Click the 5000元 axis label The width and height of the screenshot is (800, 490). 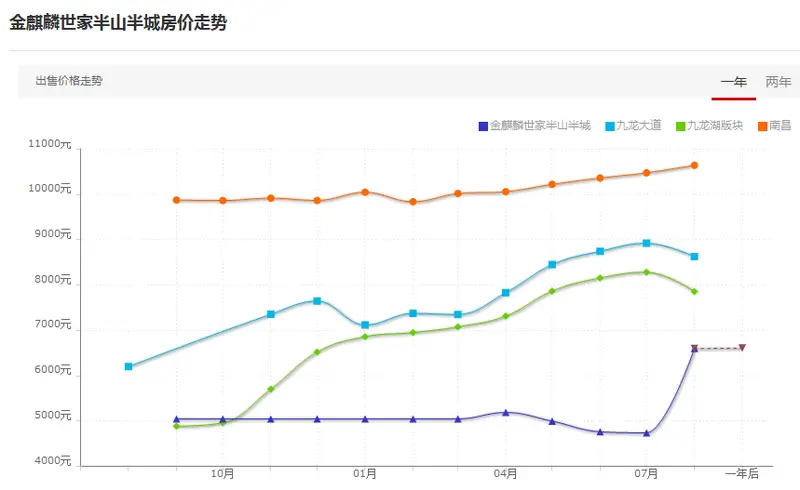53,415
